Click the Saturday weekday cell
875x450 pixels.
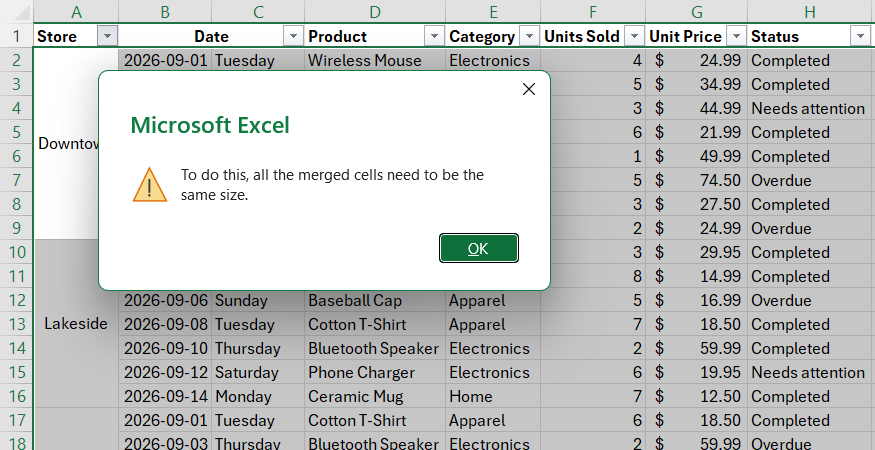(x=258, y=372)
